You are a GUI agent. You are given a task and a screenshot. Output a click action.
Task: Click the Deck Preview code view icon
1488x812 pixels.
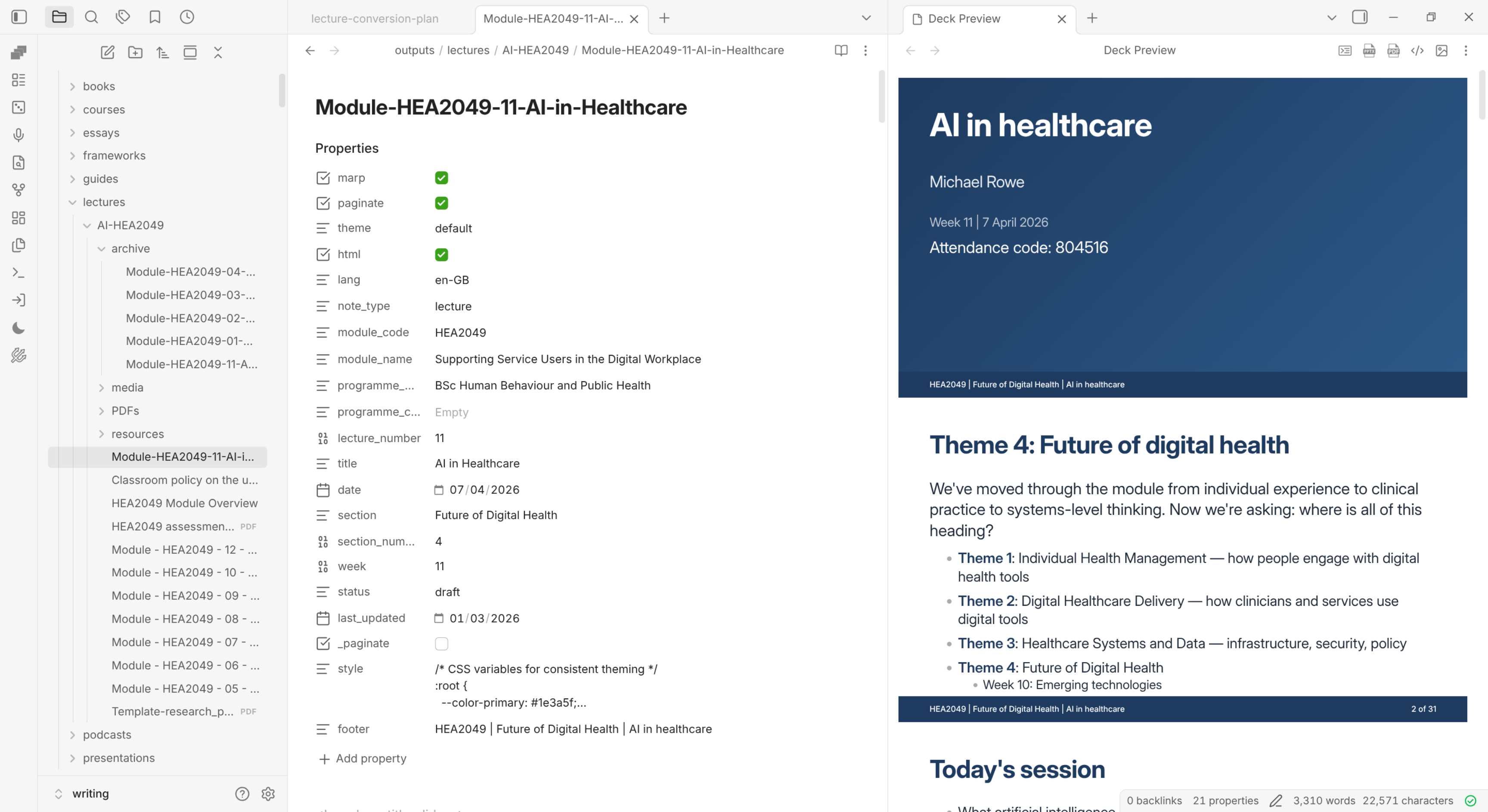coord(1417,51)
